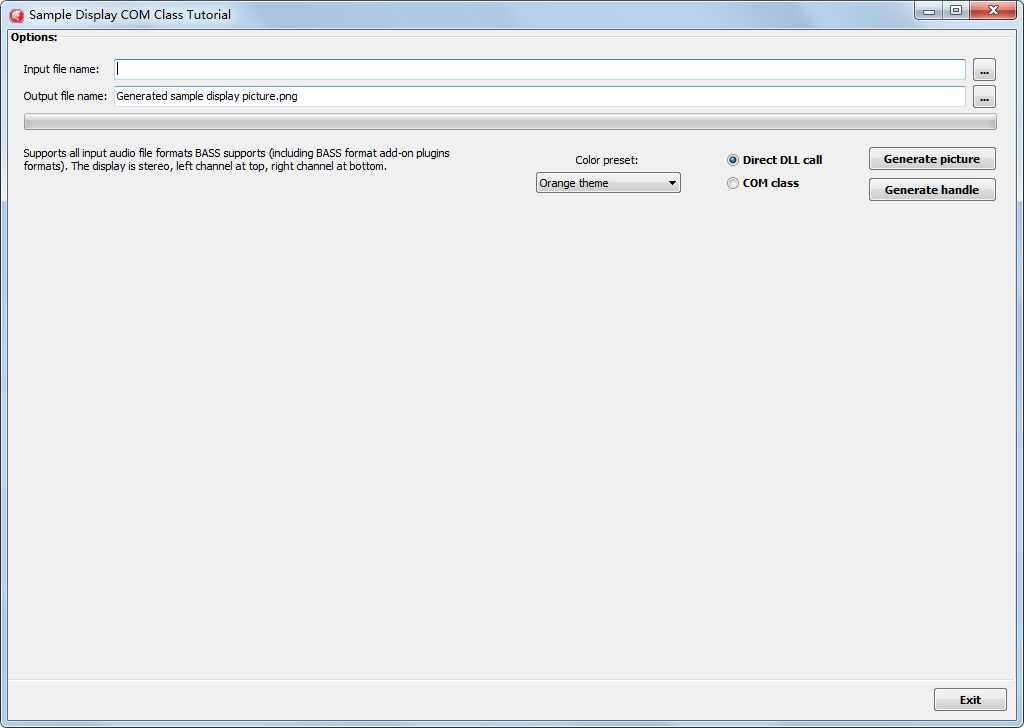
Task: Click the Exit button
Action: [x=970, y=699]
